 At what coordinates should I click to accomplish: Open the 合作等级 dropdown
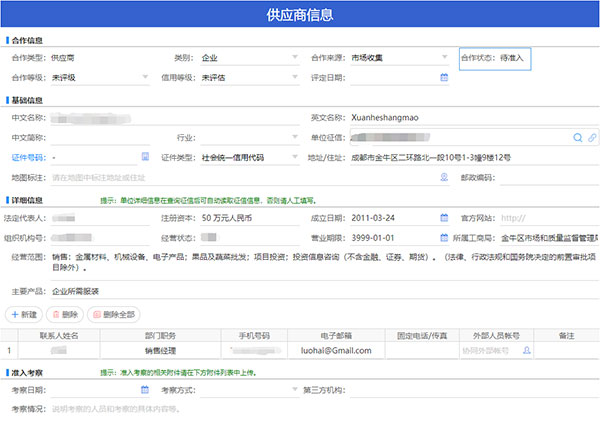tap(145, 77)
